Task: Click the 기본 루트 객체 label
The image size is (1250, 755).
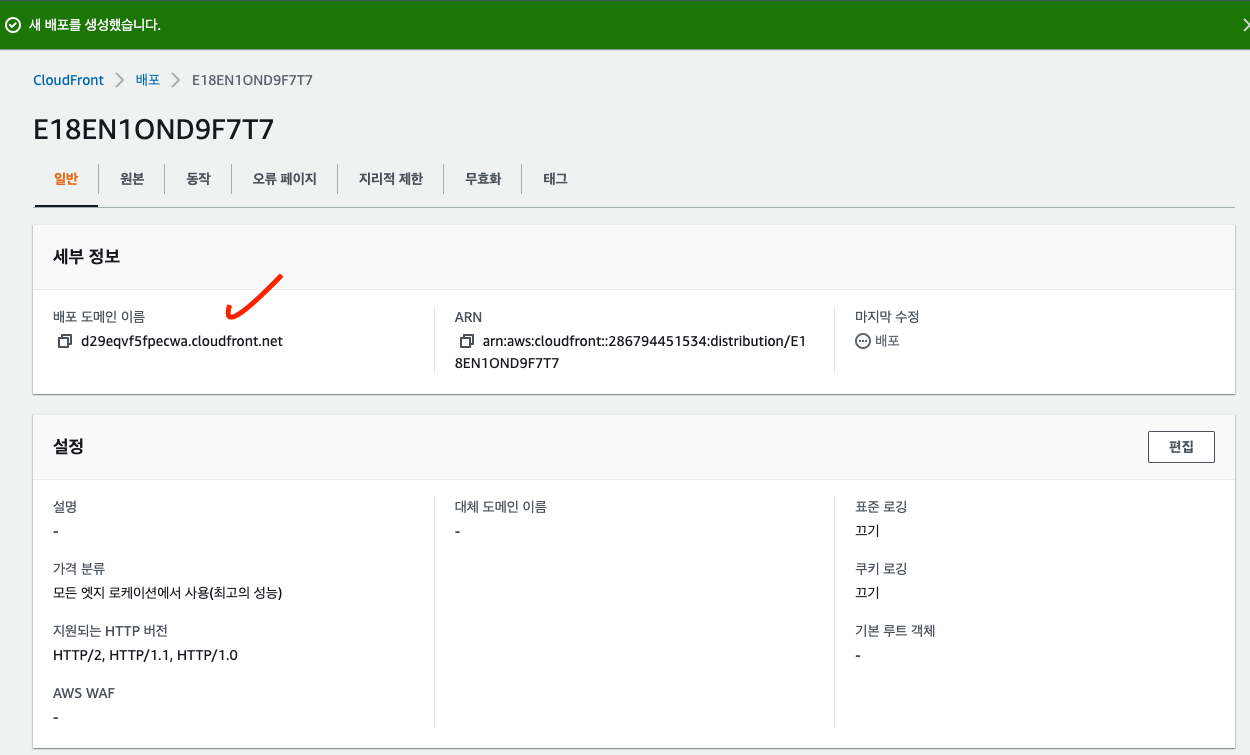Action: (895, 631)
